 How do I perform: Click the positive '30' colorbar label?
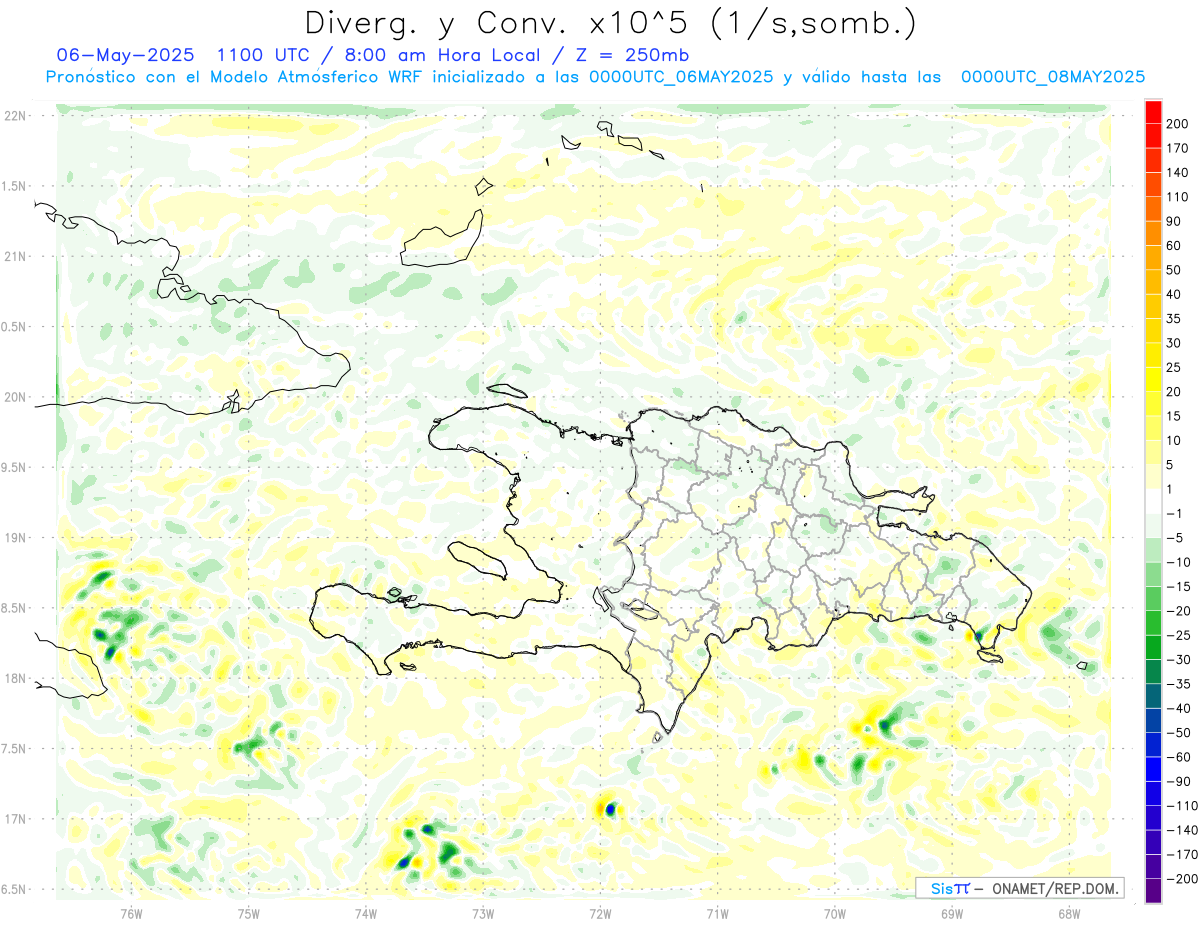tap(1174, 343)
